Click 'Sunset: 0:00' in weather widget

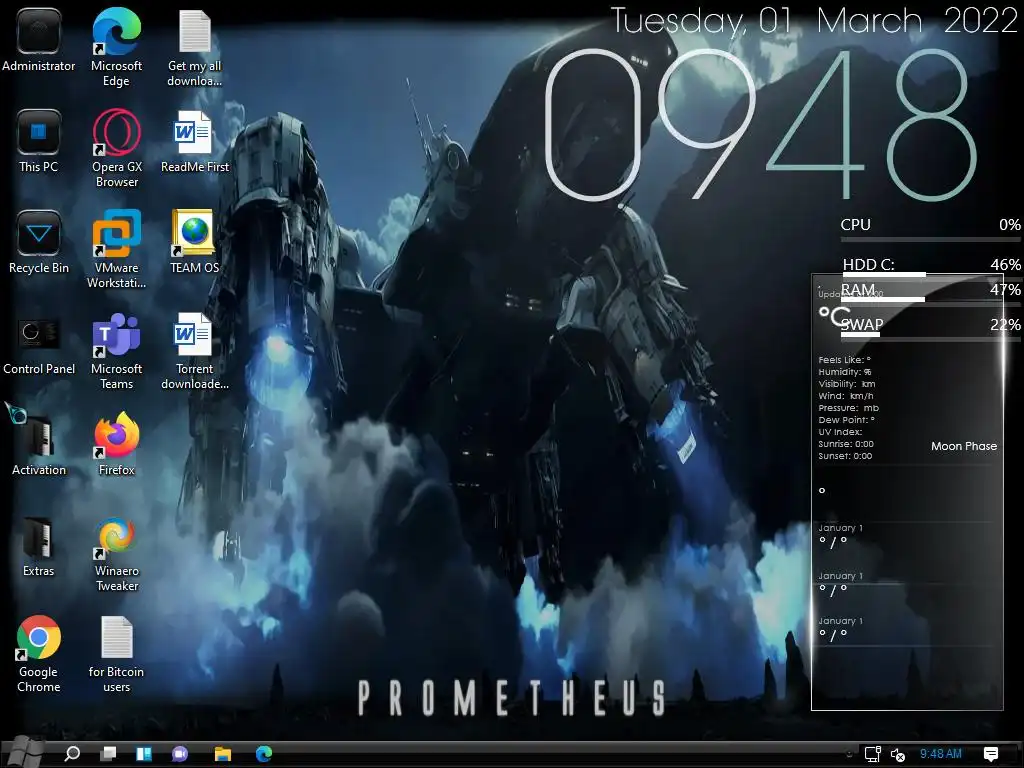click(x=845, y=456)
